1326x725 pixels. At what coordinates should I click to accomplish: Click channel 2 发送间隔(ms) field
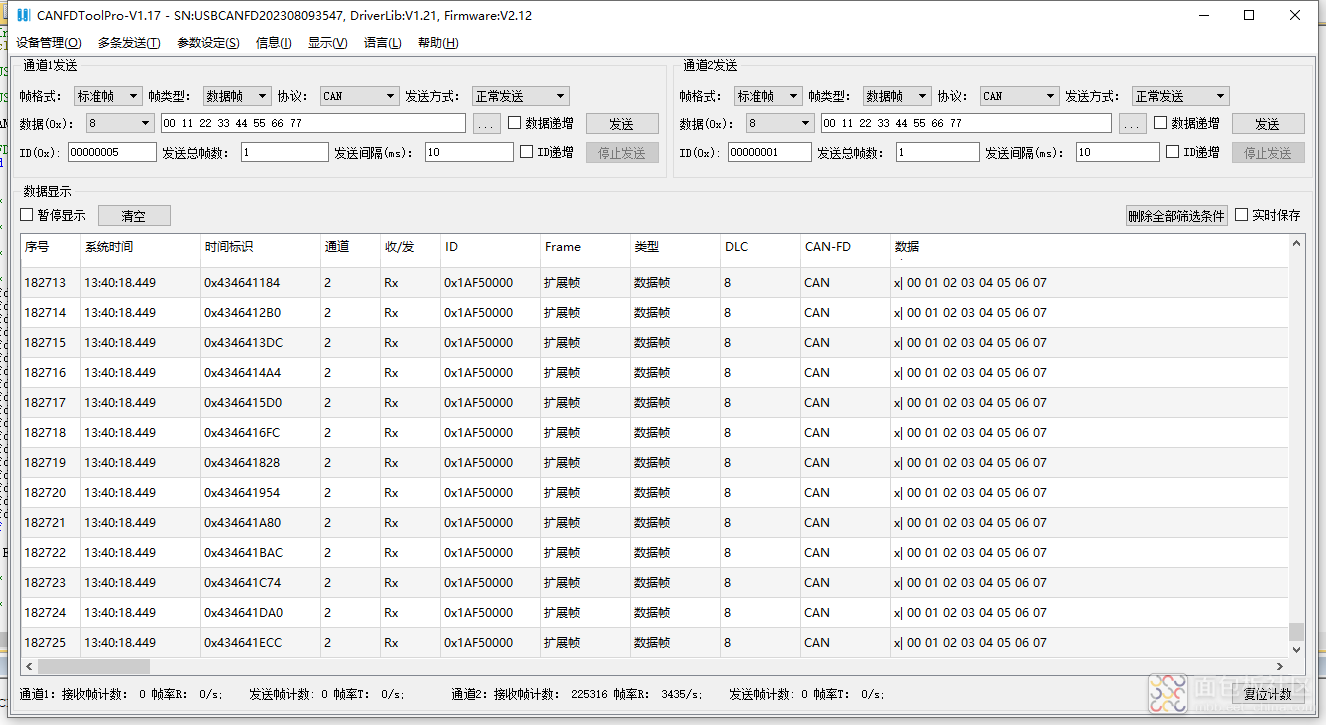(x=1118, y=152)
